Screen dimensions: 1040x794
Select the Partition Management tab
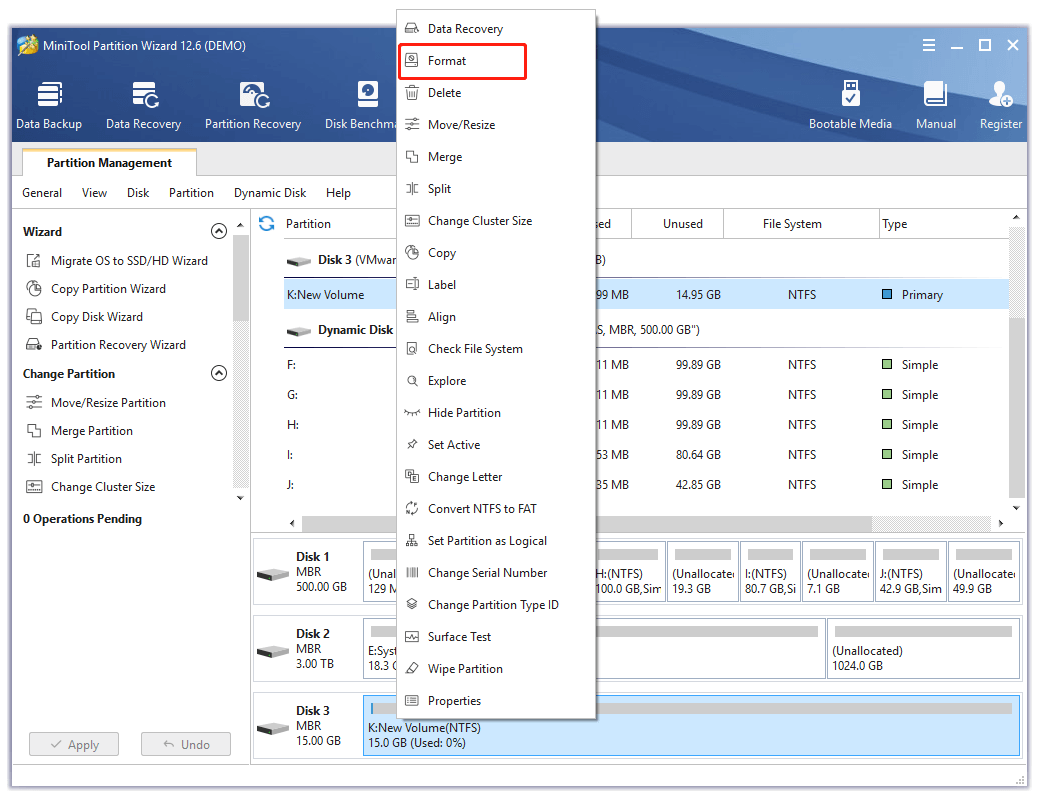tap(109, 163)
